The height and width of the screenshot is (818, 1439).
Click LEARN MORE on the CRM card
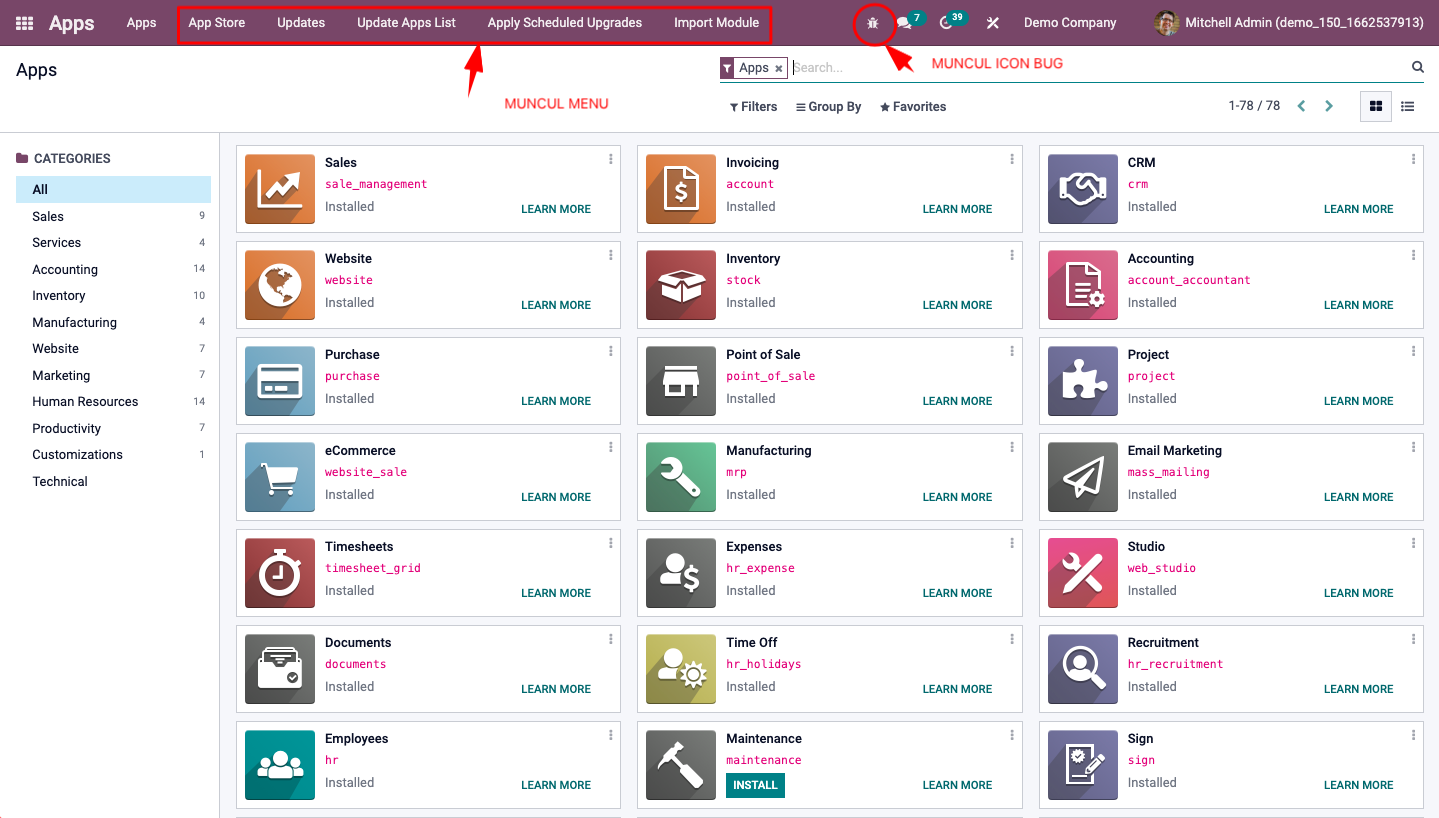point(1357,209)
